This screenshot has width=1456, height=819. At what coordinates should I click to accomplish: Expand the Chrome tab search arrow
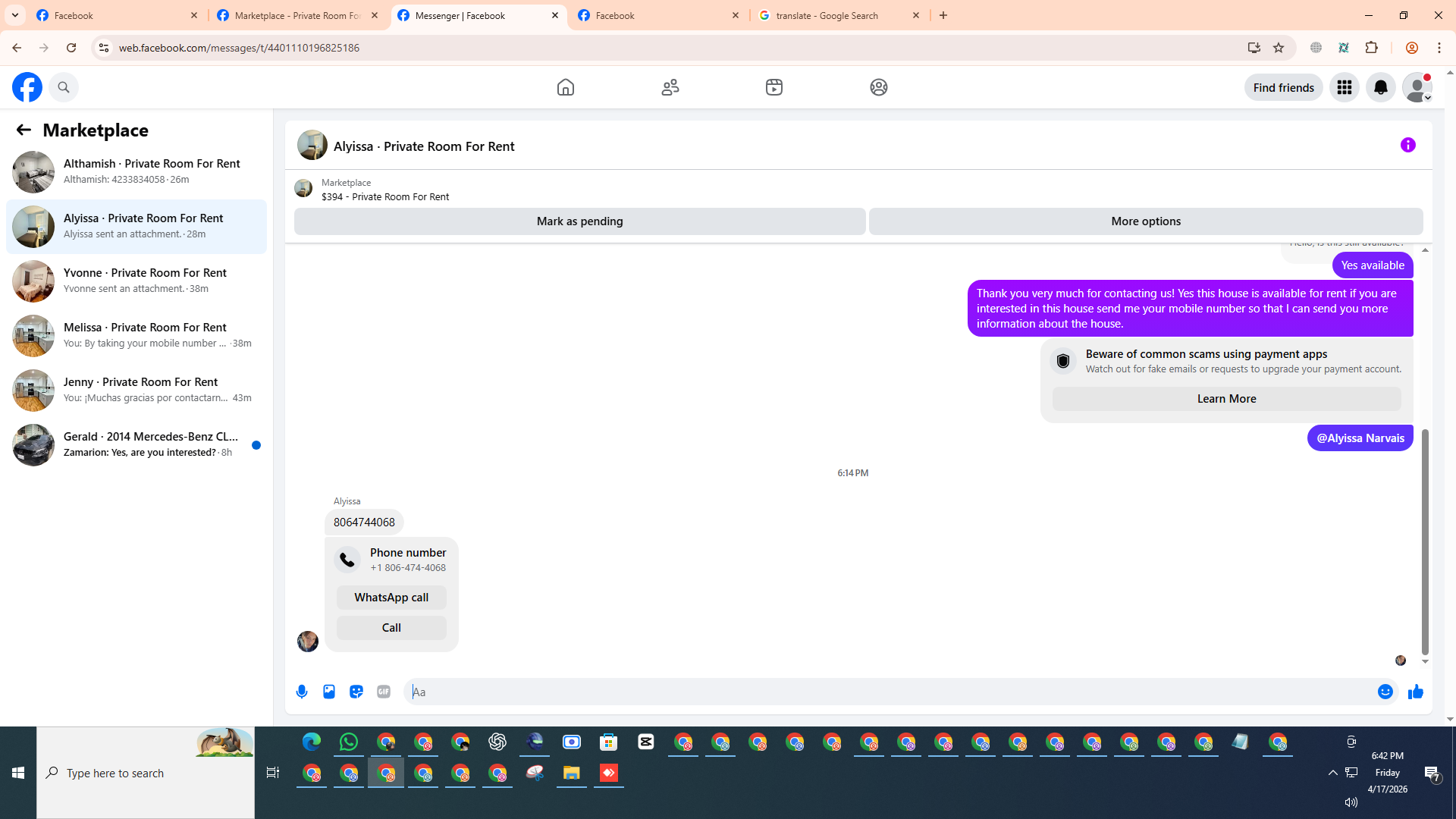tap(15, 15)
